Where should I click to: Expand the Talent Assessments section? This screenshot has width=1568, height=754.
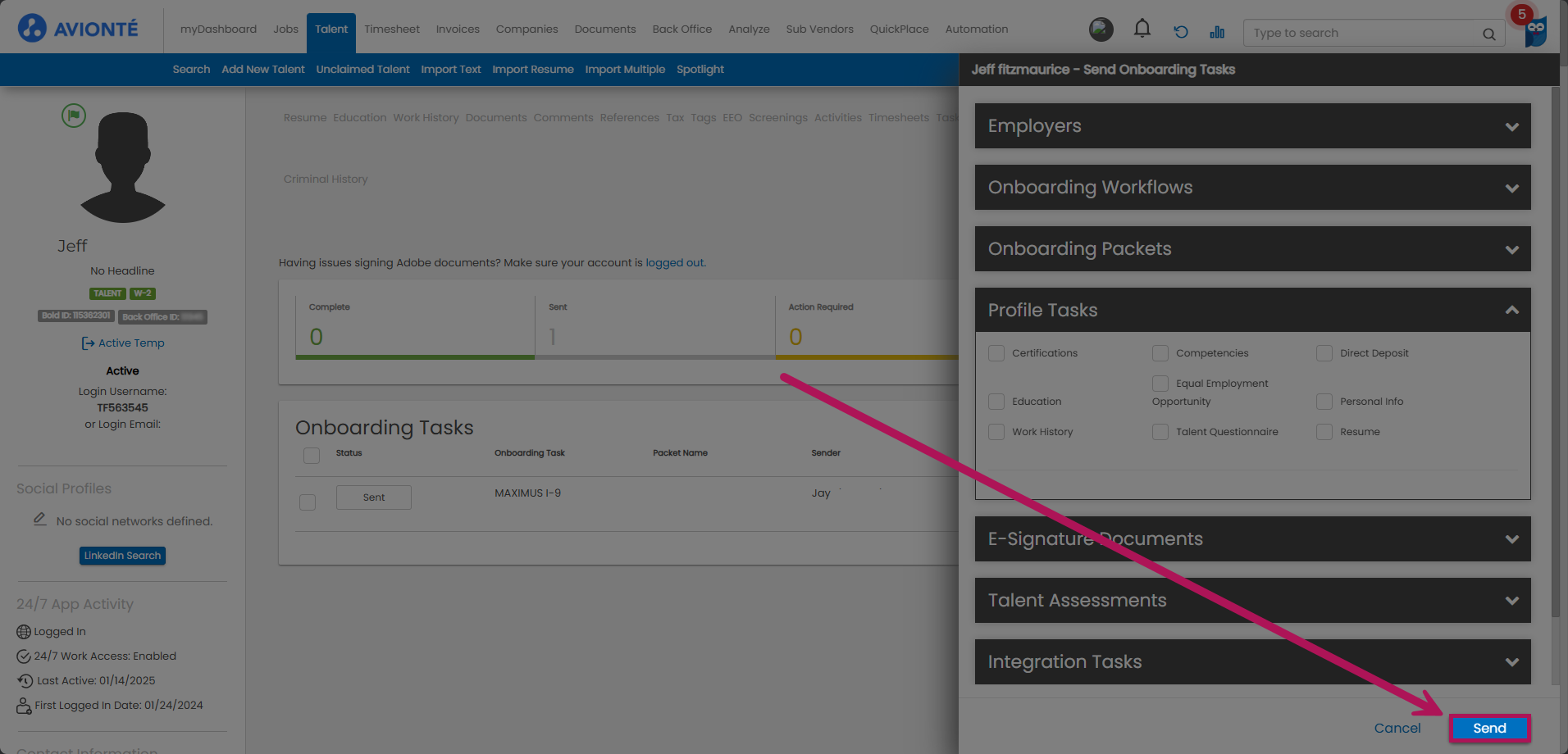(x=1252, y=601)
